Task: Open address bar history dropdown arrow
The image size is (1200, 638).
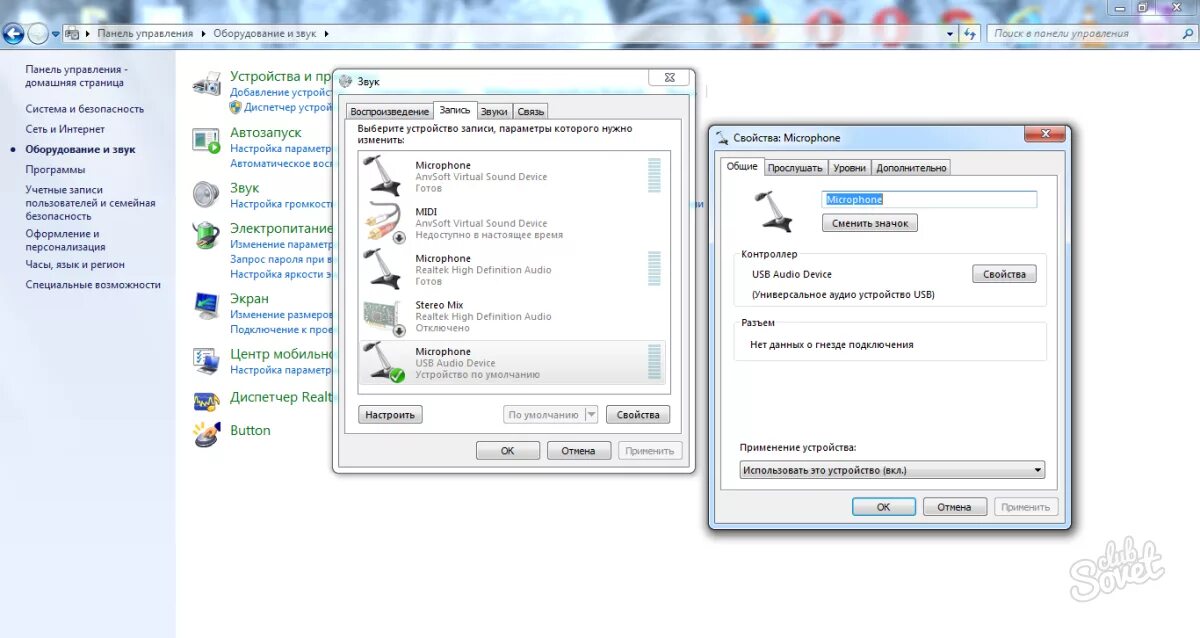Action: click(x=951, y=33)
